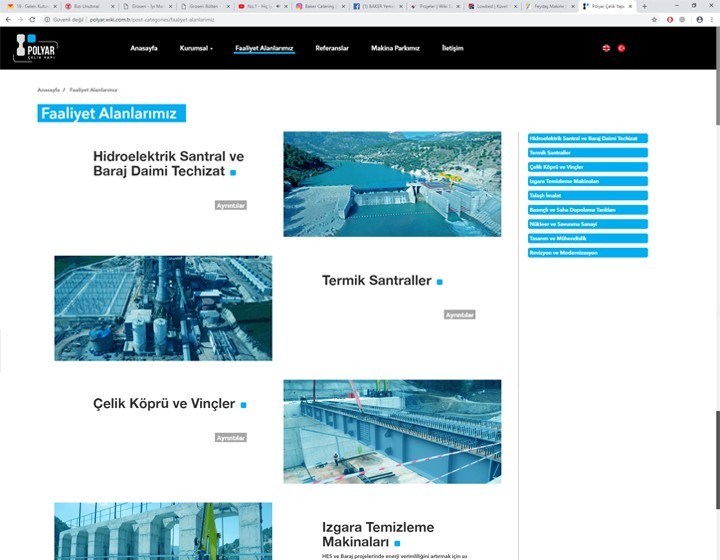Click Ayrıntılar under Çelik Köprü ve Vinçler
720x560 pixels.
(231, 437)
